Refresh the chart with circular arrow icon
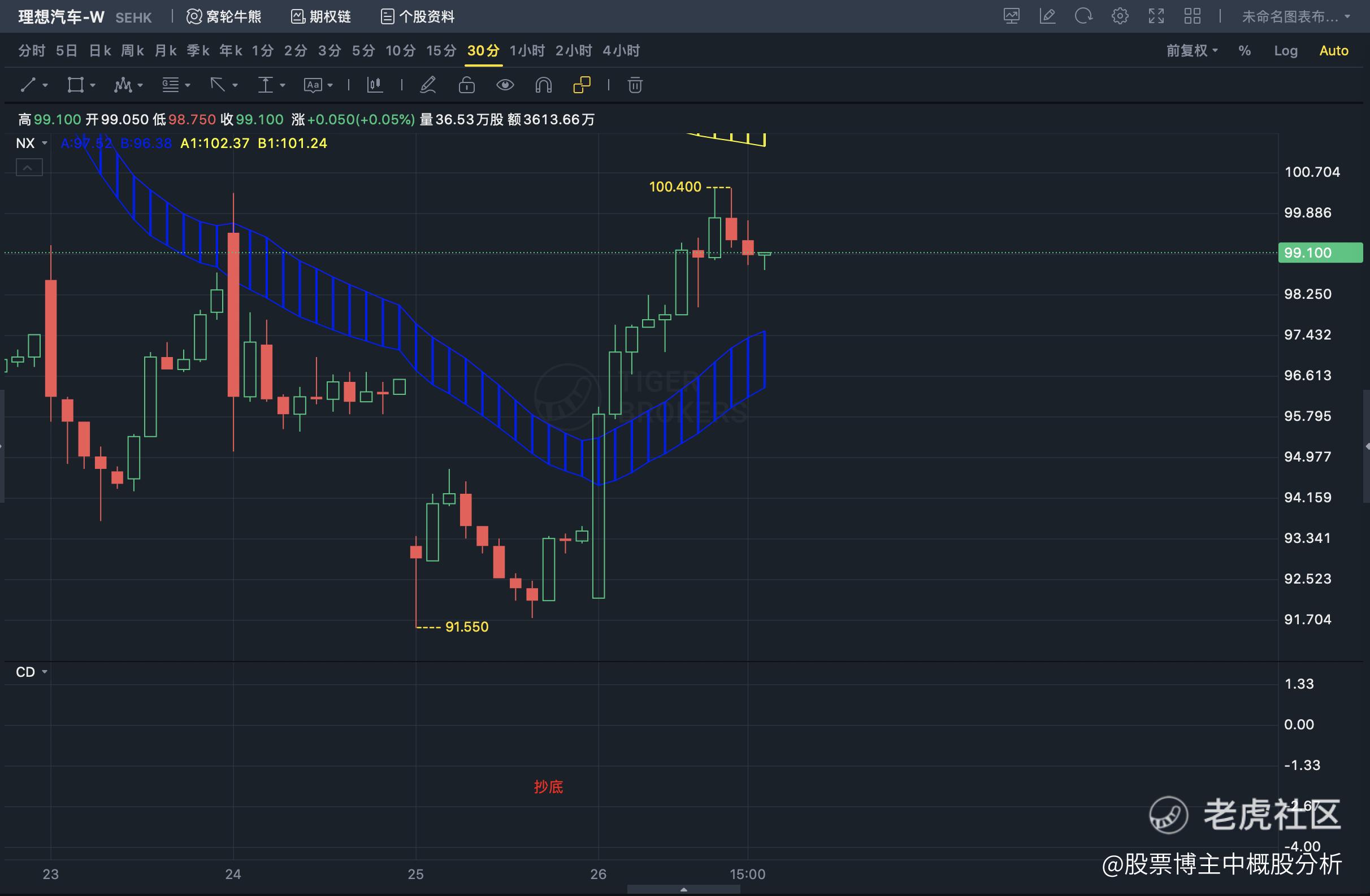This screenshot has height=896, width=1370. pos(1083,16)
